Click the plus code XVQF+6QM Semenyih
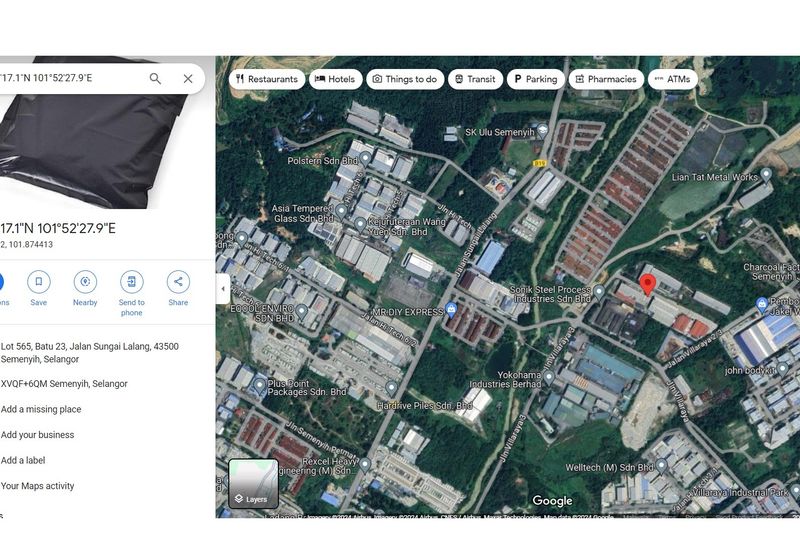The width and height of the screenshot is (800, 552). [64, 384]
